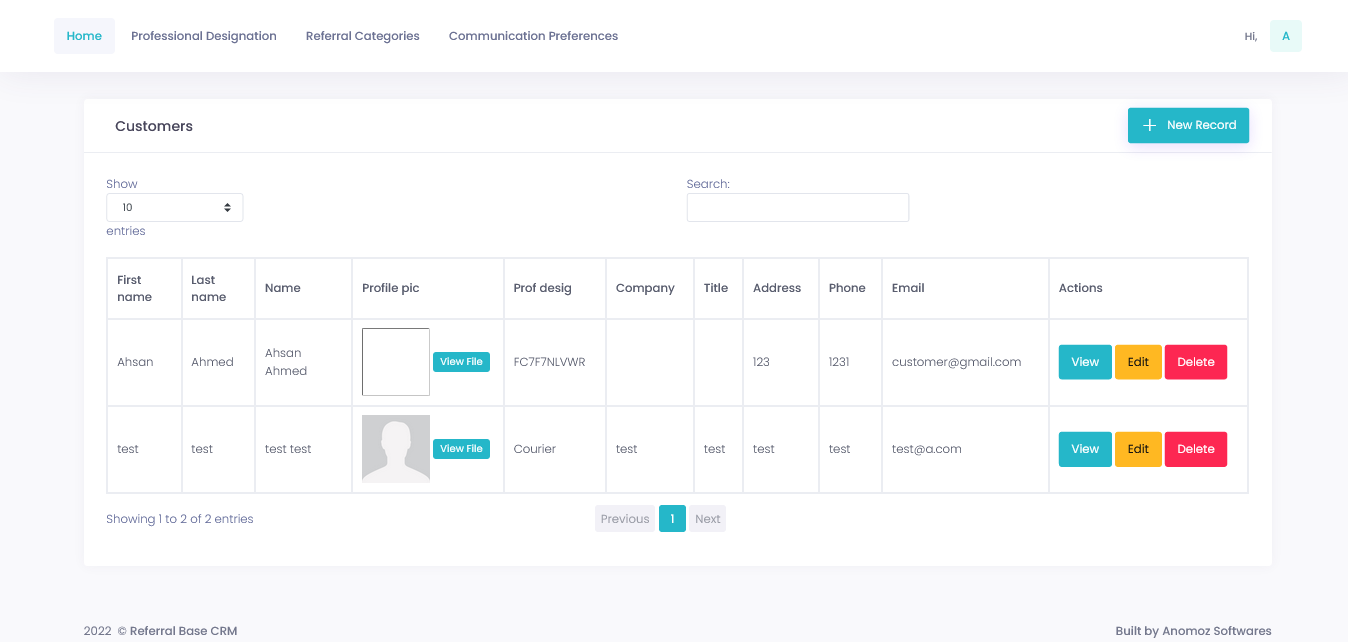The width and height of the screenshot is (1348, 642).
Task: Open Ahsan Ahmed's profile View File
Action: (x=461, y=361)
